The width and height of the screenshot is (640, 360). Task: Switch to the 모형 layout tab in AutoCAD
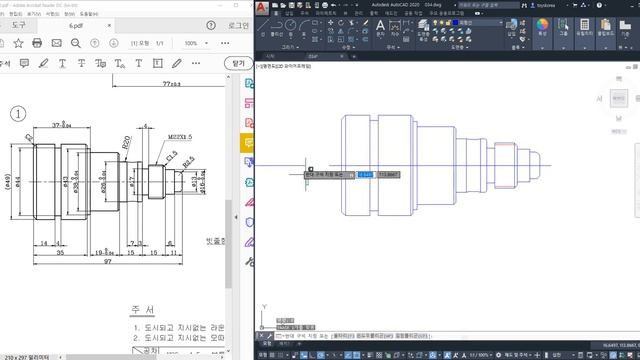pos(267,344)
